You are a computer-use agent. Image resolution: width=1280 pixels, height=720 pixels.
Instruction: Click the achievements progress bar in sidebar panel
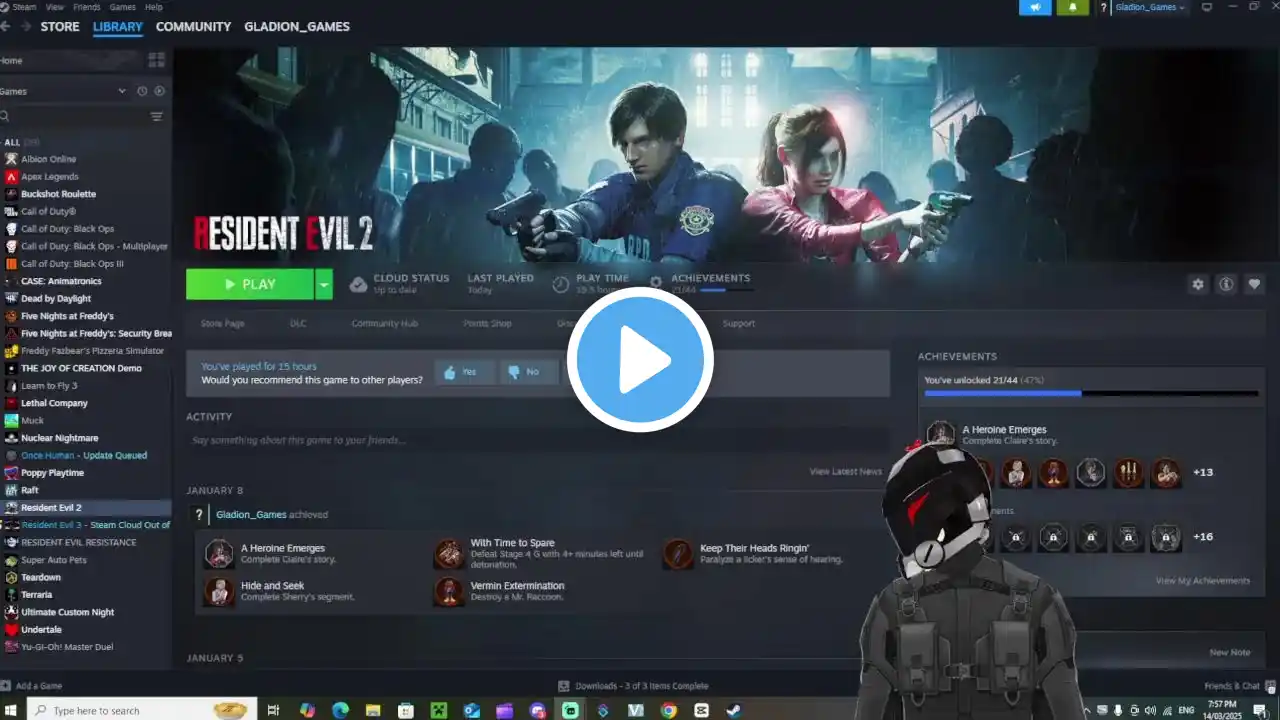[1091, 393]
